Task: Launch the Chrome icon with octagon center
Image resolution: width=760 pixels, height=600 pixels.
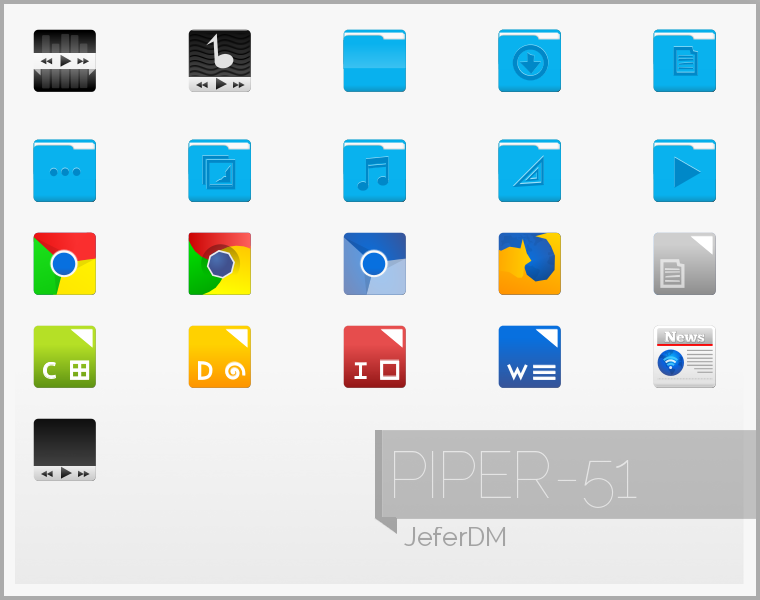Action: click(220, 264)
